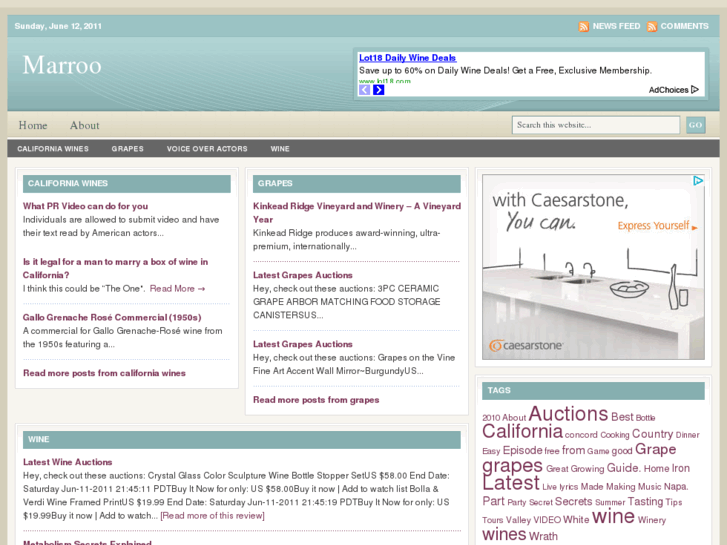Select Wine category in navbar
The image size is (727, 545).
(x=280, y=149)
